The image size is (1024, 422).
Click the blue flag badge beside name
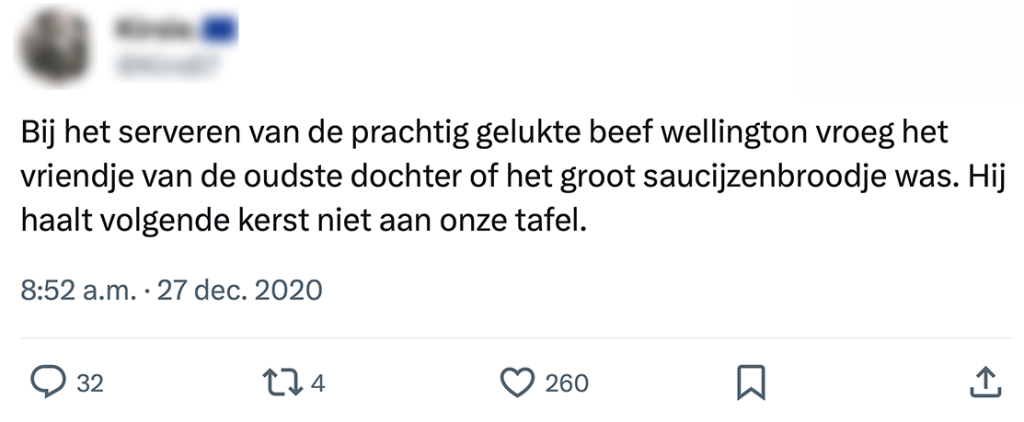[x=219, y=33]
